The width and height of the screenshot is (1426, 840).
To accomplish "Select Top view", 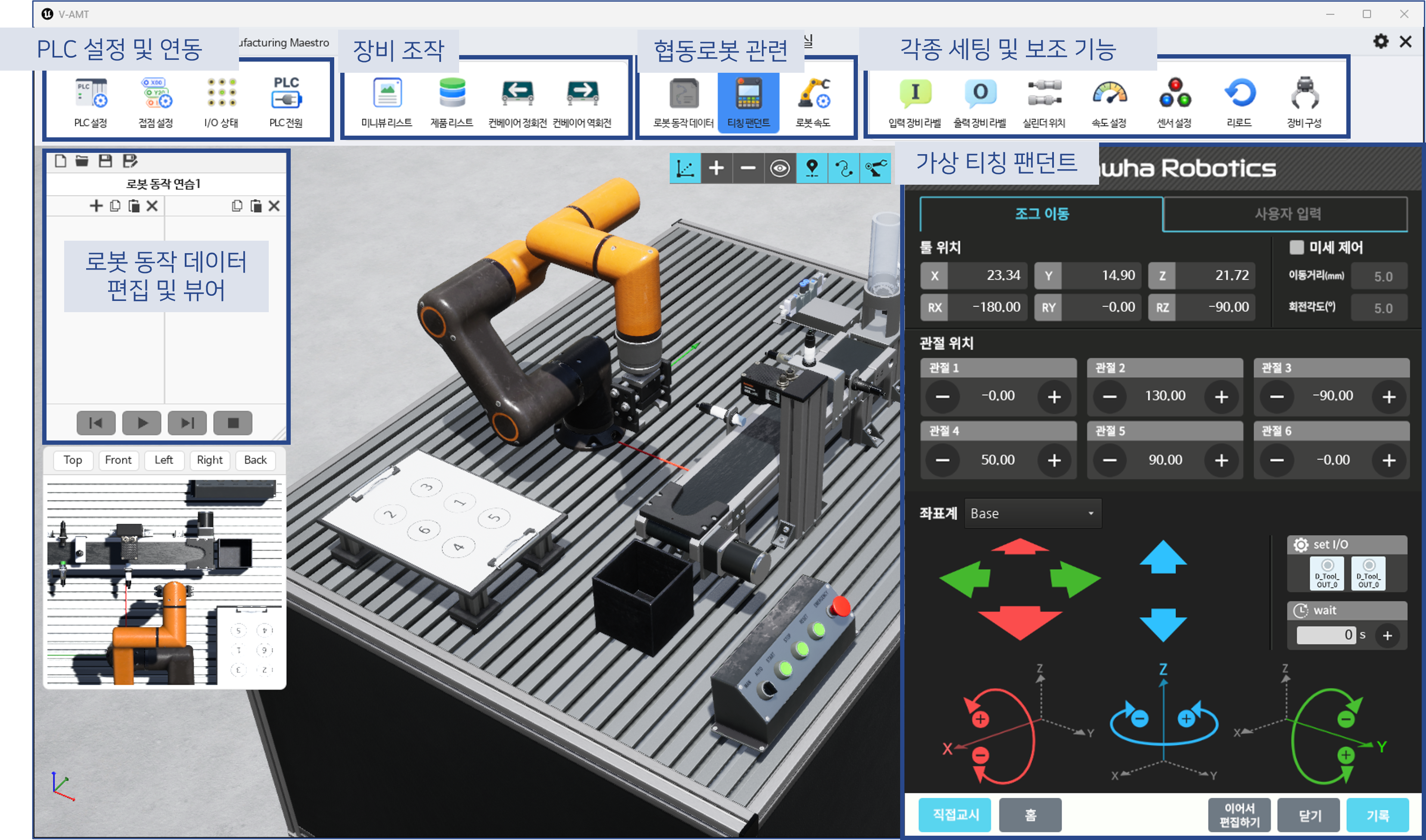I will coord(72,460).
